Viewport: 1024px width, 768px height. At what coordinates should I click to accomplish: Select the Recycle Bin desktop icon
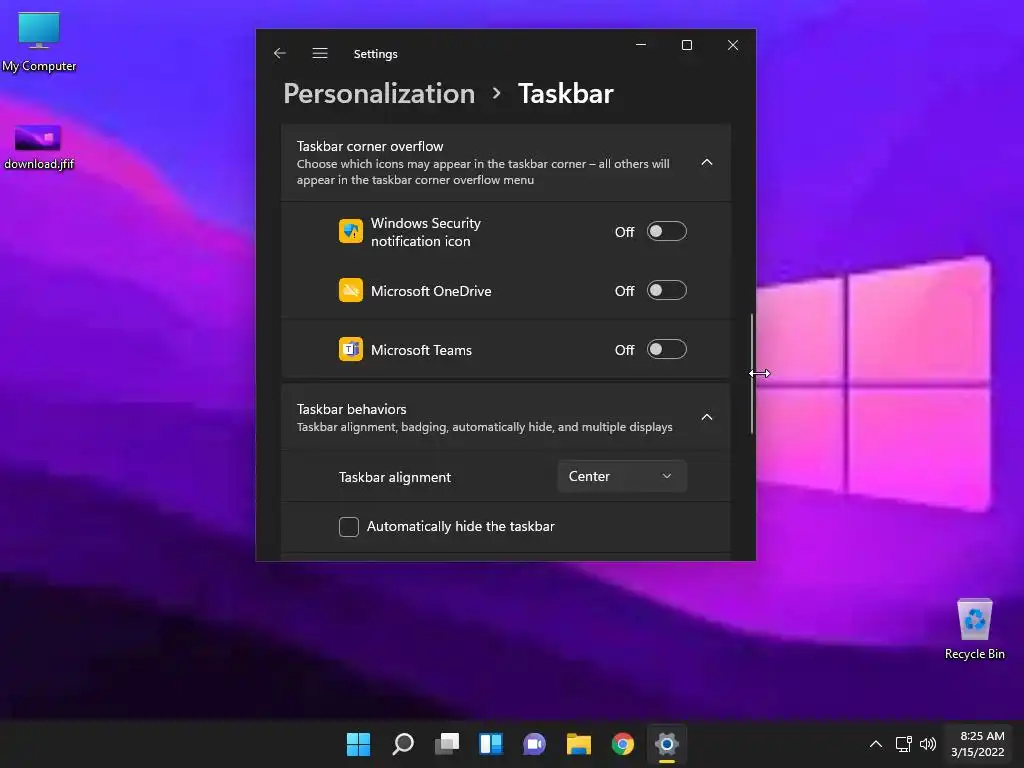pos(974,629)
